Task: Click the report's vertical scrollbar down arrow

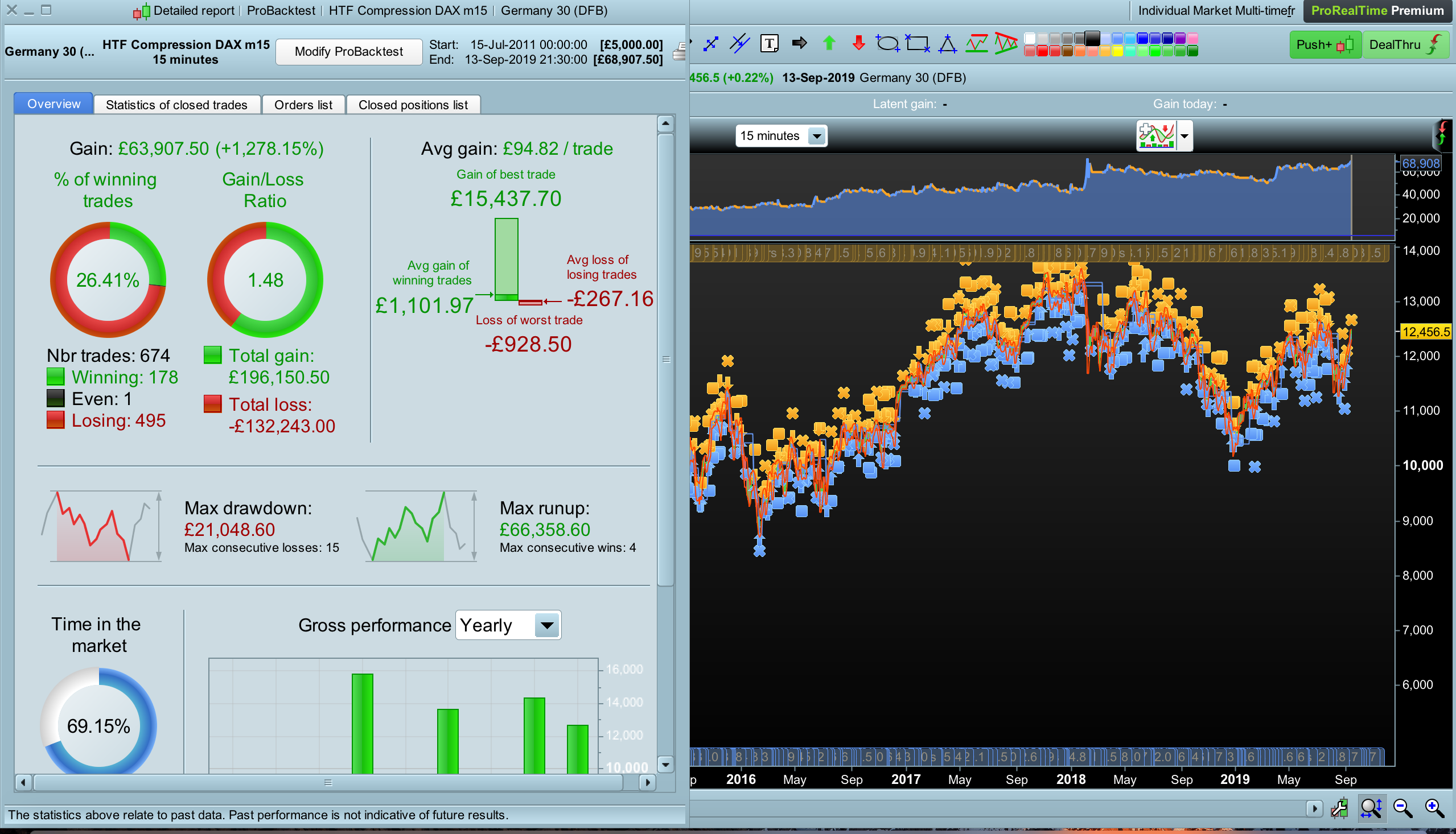Action: coord(665,763)
